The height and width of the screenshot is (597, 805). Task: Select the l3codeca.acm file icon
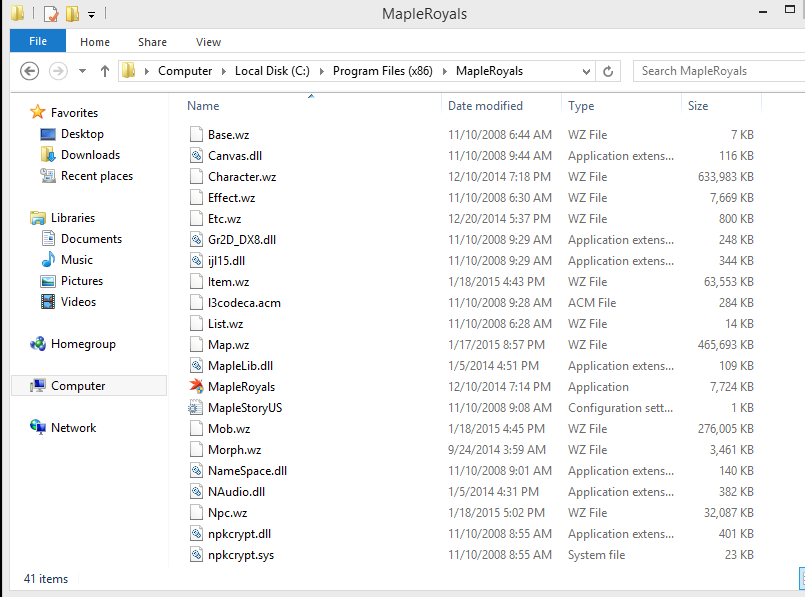(x=196, y=303)
